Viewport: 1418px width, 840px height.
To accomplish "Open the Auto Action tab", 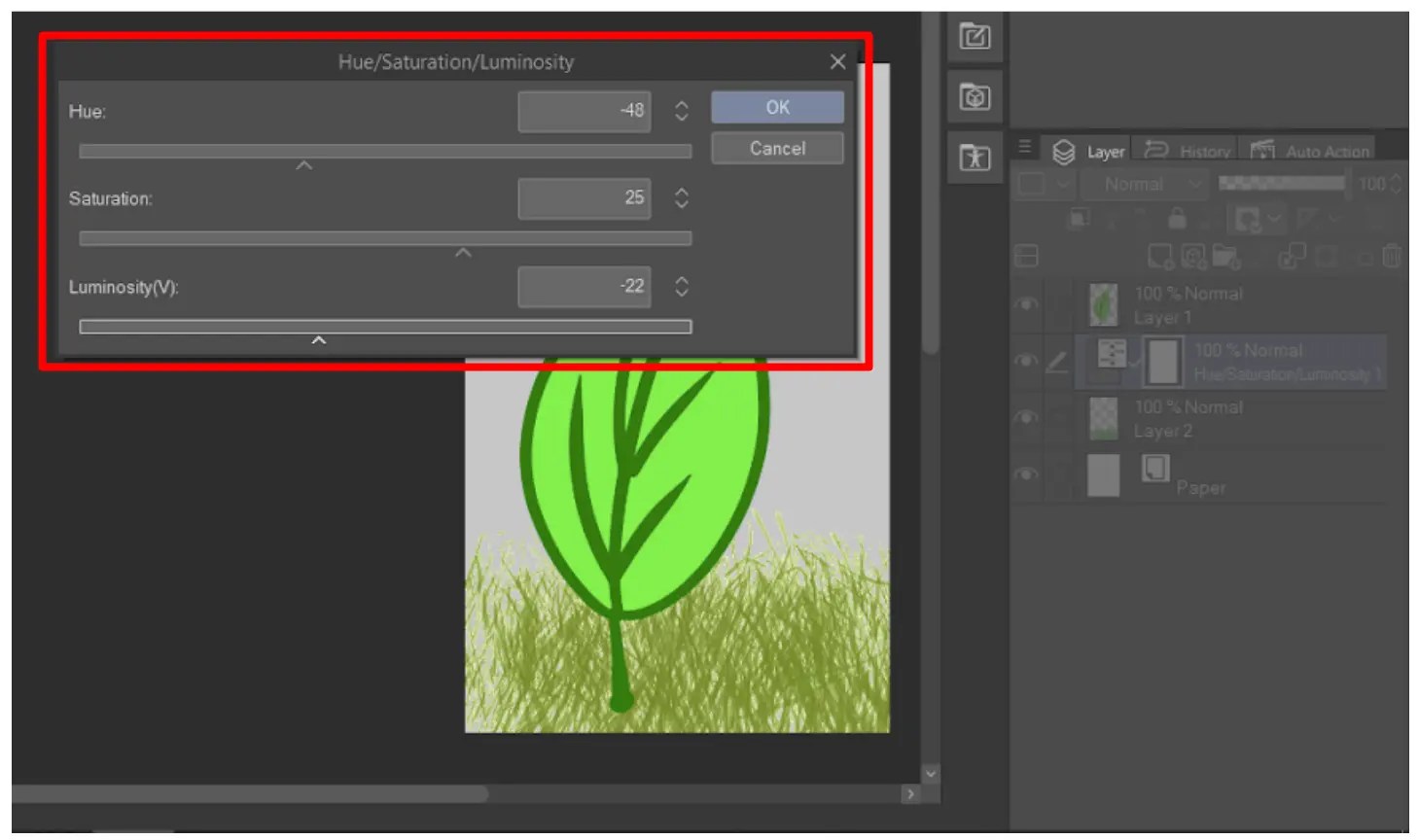I will (x=1320, y=150).
